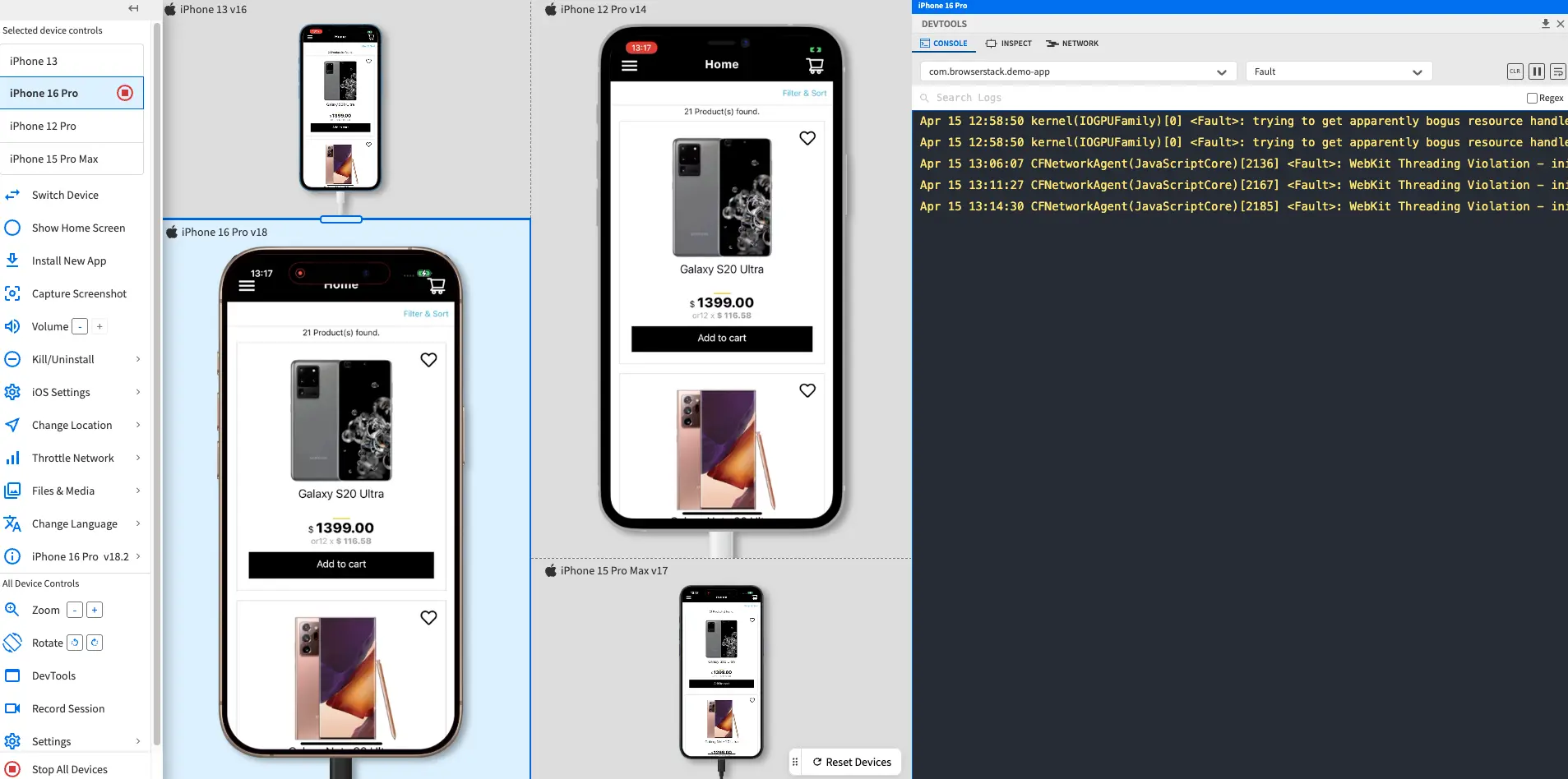Stop the iPhone 16 Pro session icon
1568x779 pixels.
coord(125,93)
